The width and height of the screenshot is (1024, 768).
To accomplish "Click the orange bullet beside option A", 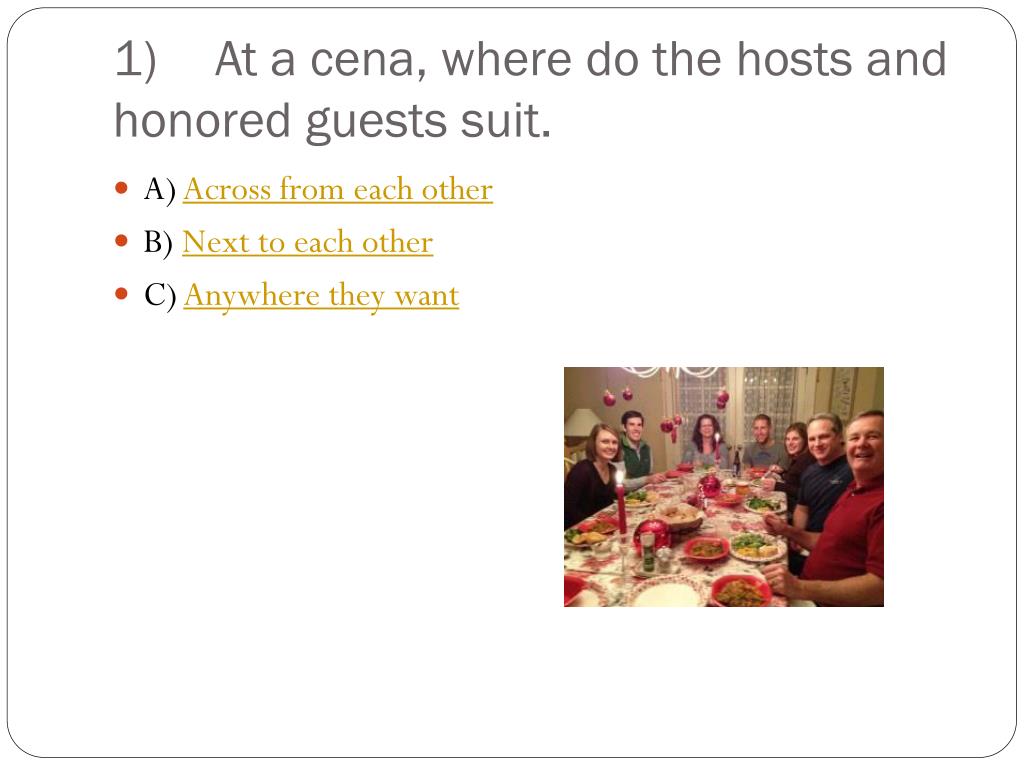I will coord(121,188).
